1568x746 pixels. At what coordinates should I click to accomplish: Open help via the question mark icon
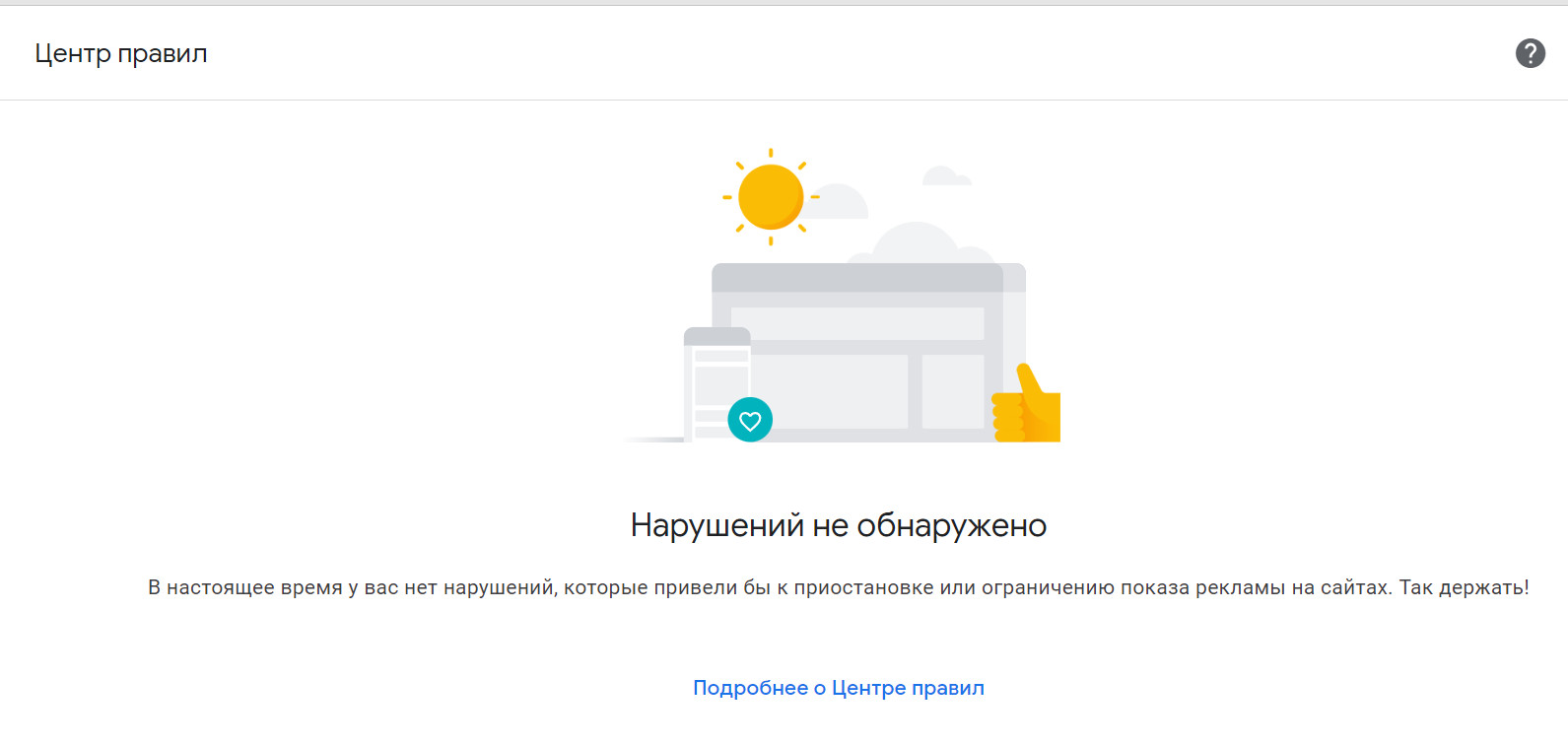1530,53
